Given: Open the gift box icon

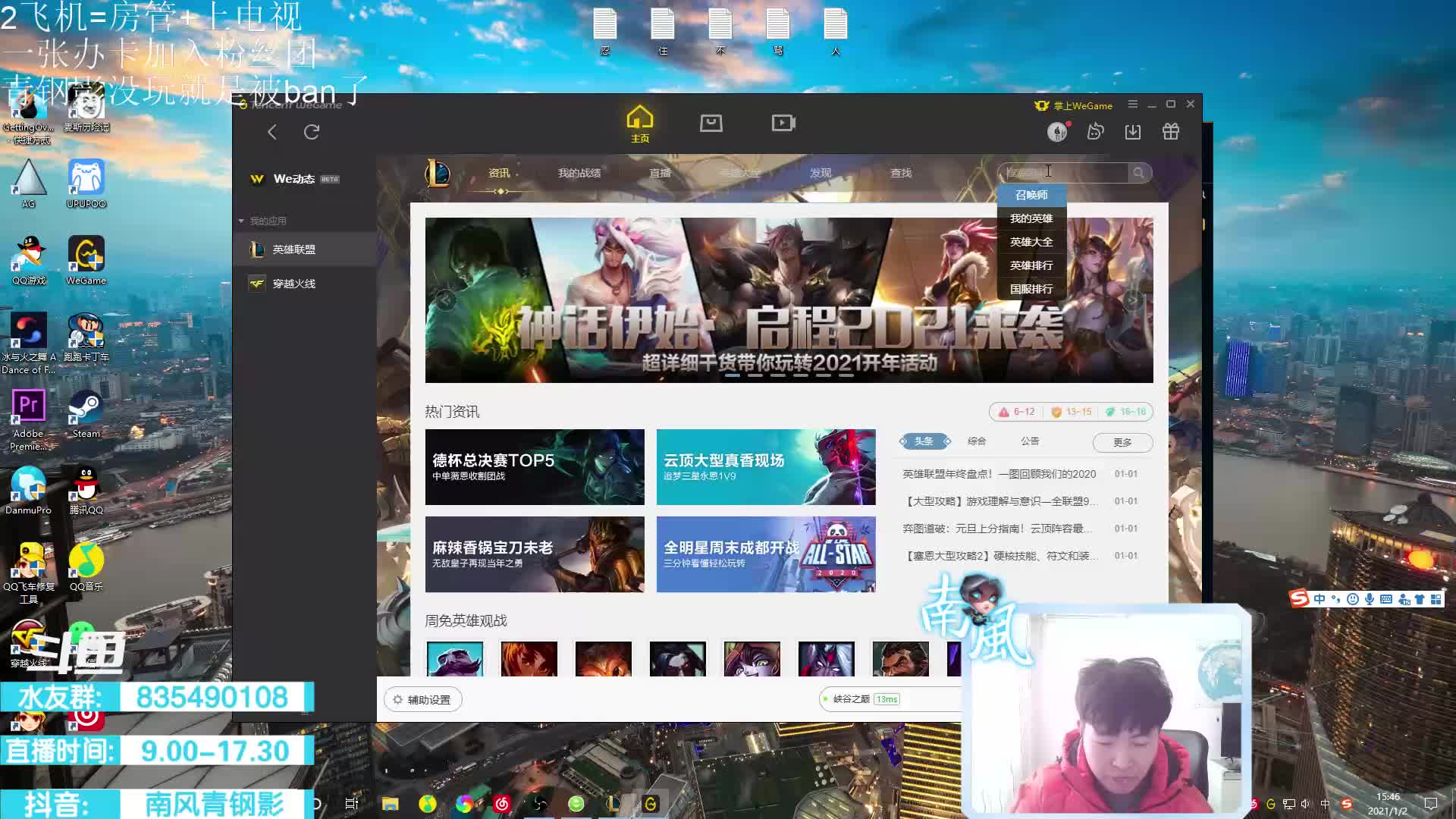Looking at the screenshot, I should pos(1171,132).
